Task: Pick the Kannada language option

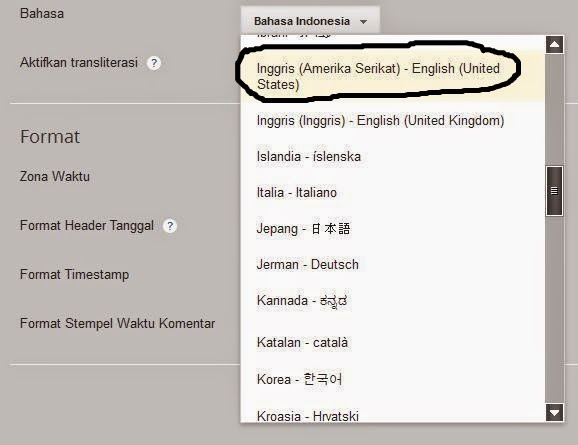Action: click(x=393, y=300)
